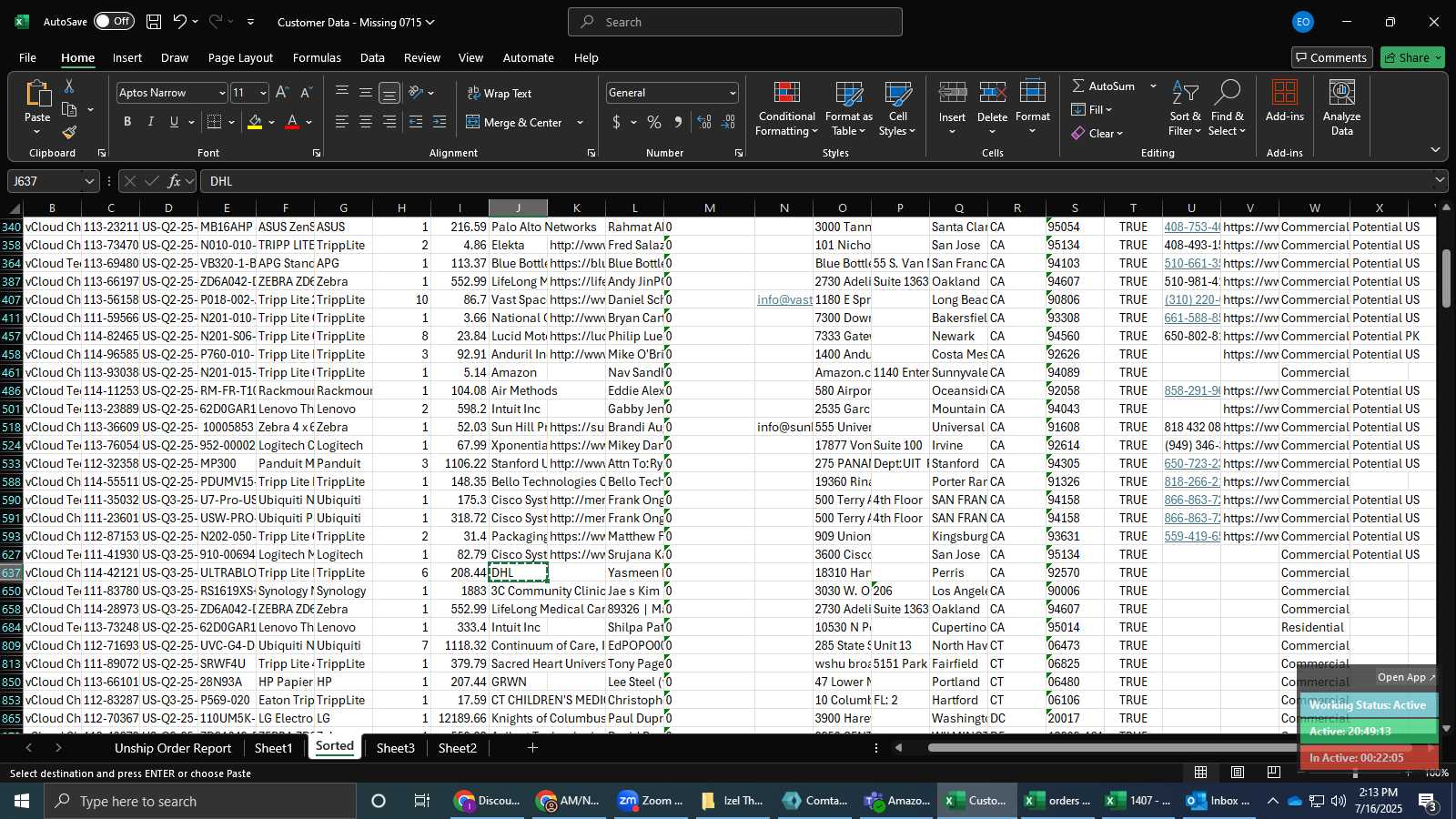
Task: Open Sort & Filter dropdown
Action: (1185, 108)
